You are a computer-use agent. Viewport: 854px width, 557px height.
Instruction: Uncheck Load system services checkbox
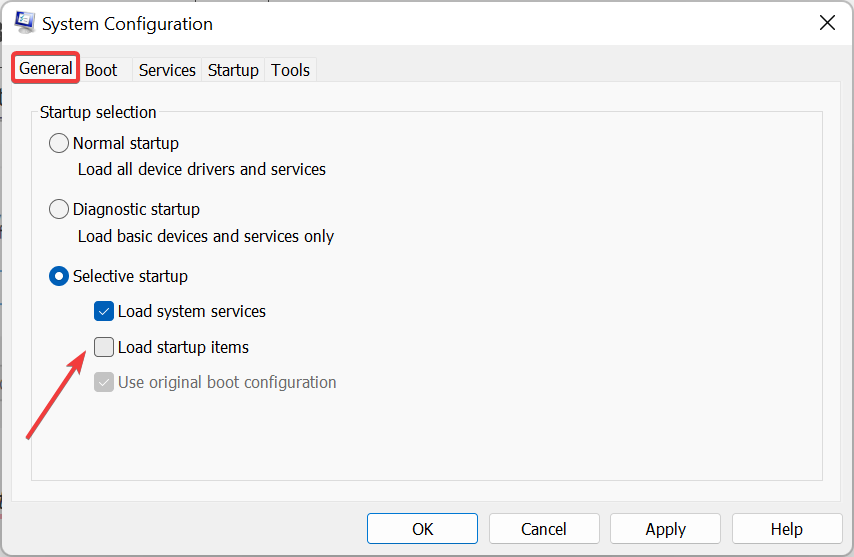click(104, 311)
